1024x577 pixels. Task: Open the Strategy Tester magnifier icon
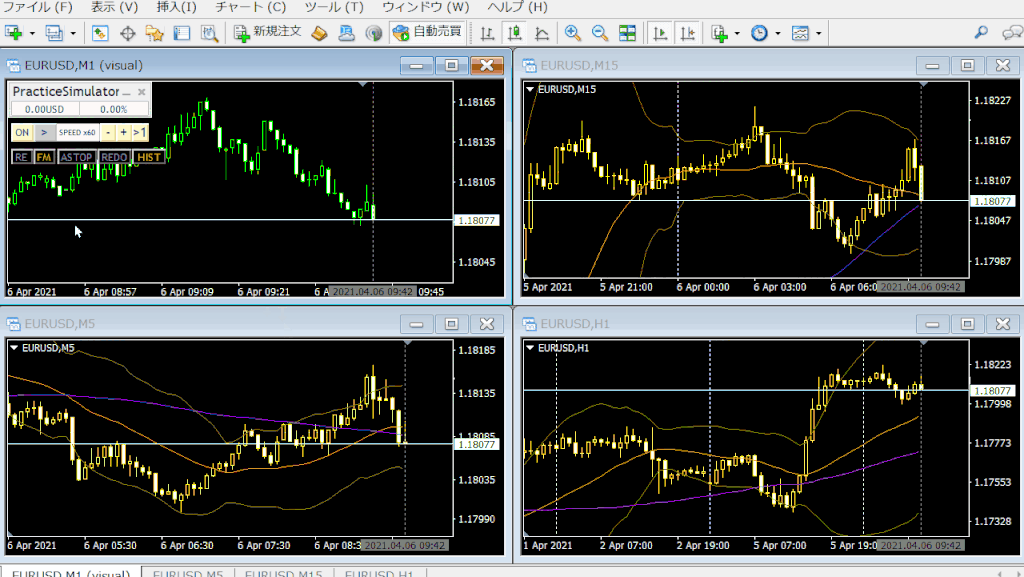pyautogui.click(x=209, y=33)
